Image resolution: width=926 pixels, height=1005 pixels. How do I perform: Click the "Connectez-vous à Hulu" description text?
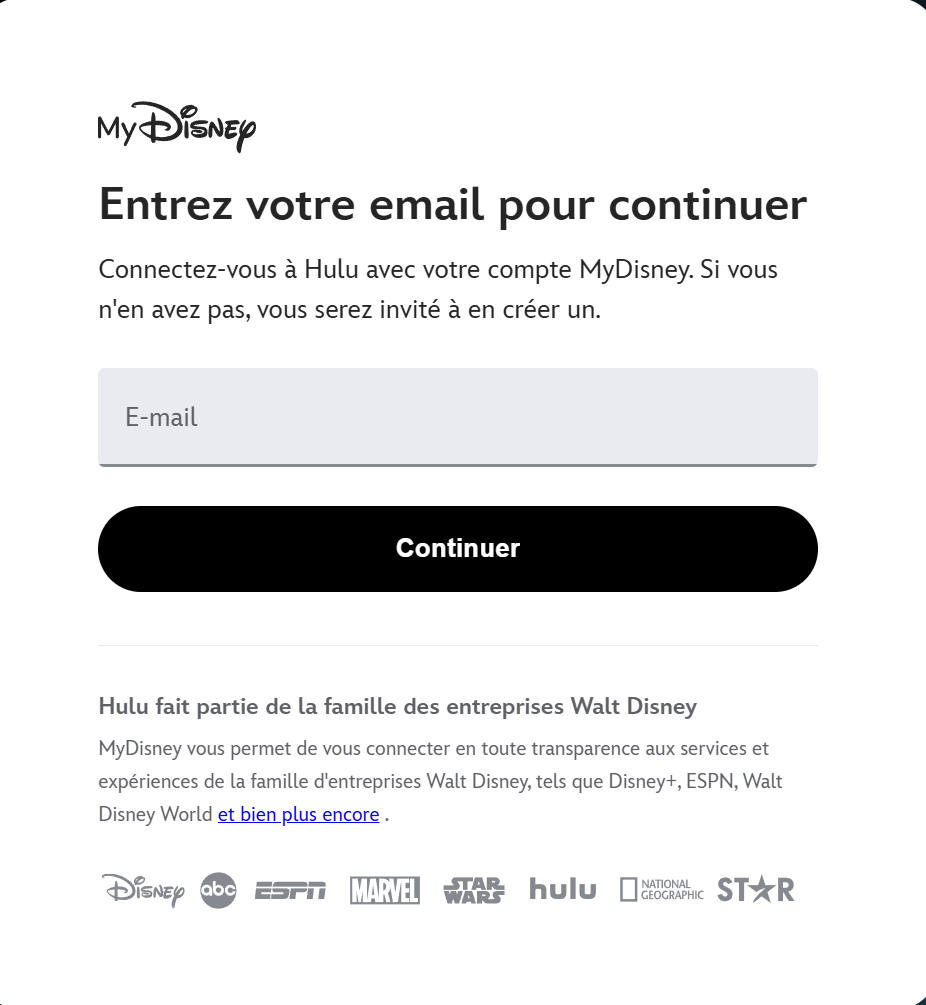point(438,289)
